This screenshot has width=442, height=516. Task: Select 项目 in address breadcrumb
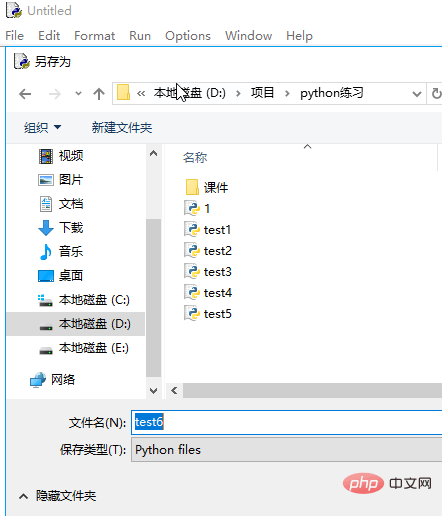coord(262,93)
